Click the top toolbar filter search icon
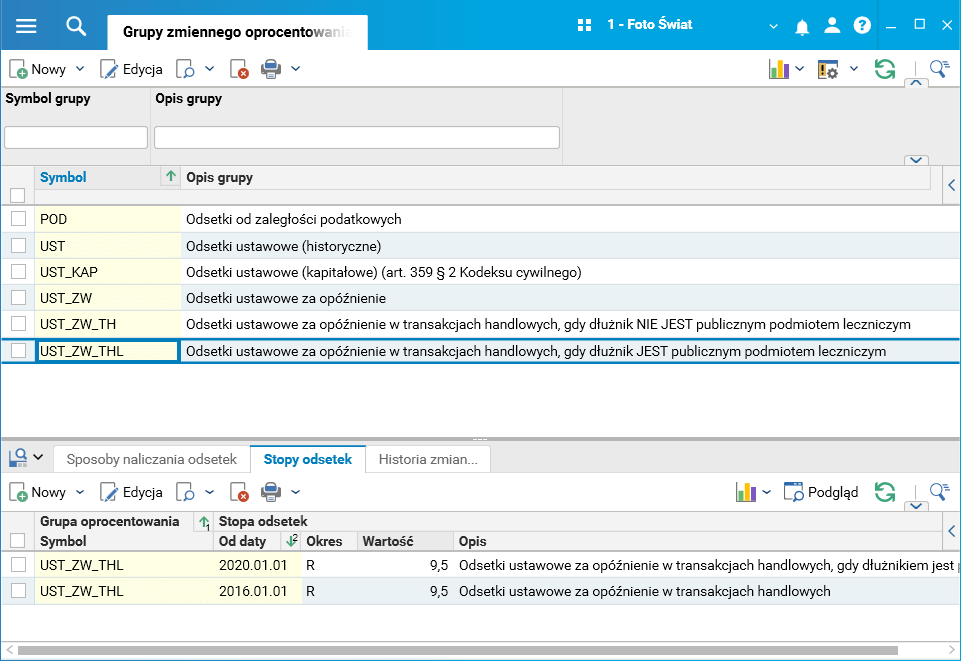The height and width of the screenshot is (661, 961). coord(939,69)
